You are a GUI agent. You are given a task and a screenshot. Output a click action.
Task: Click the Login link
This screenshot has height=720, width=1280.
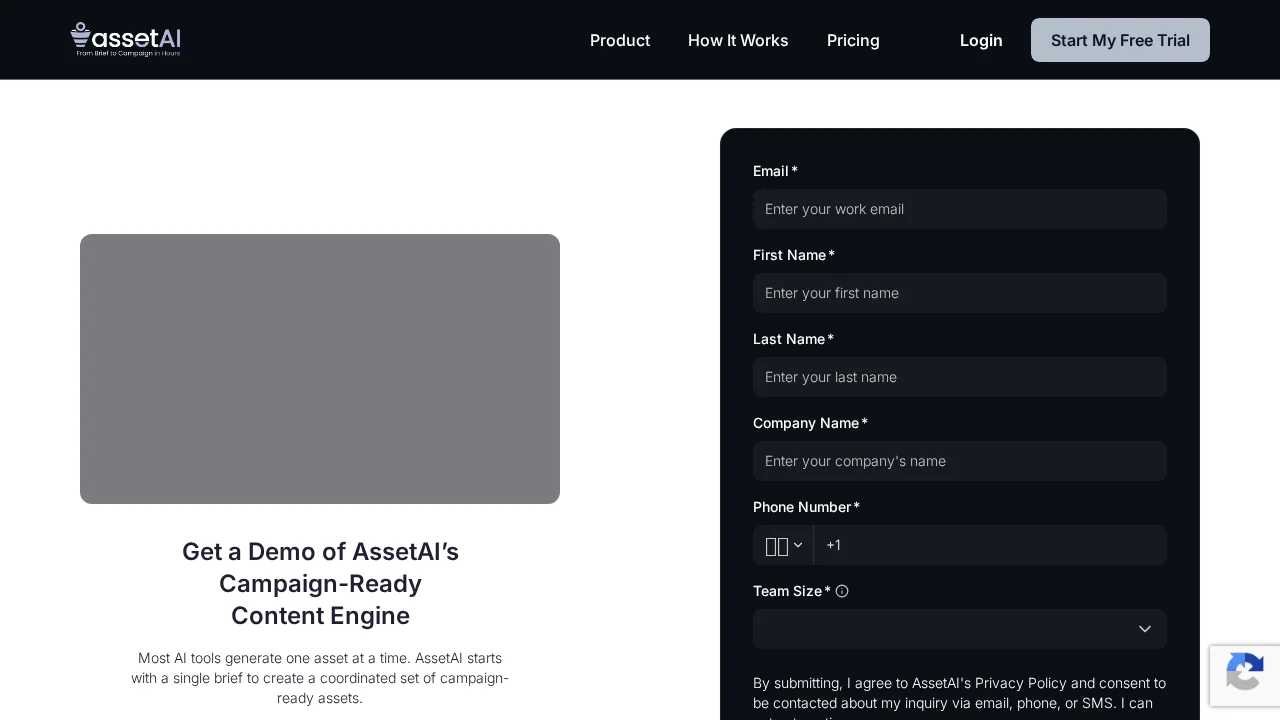pos(981,40)
